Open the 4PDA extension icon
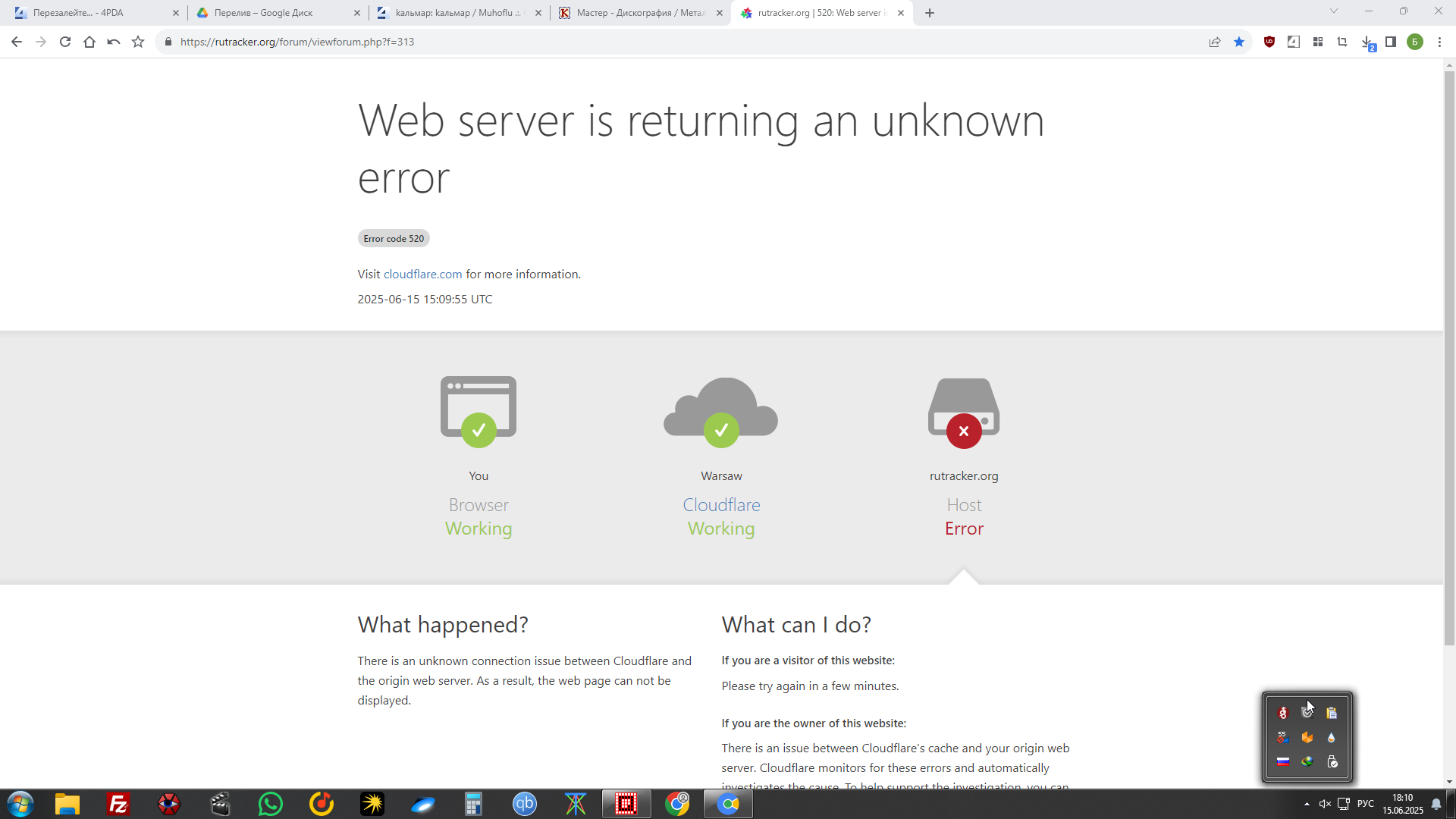 [x=1294, y=42]
